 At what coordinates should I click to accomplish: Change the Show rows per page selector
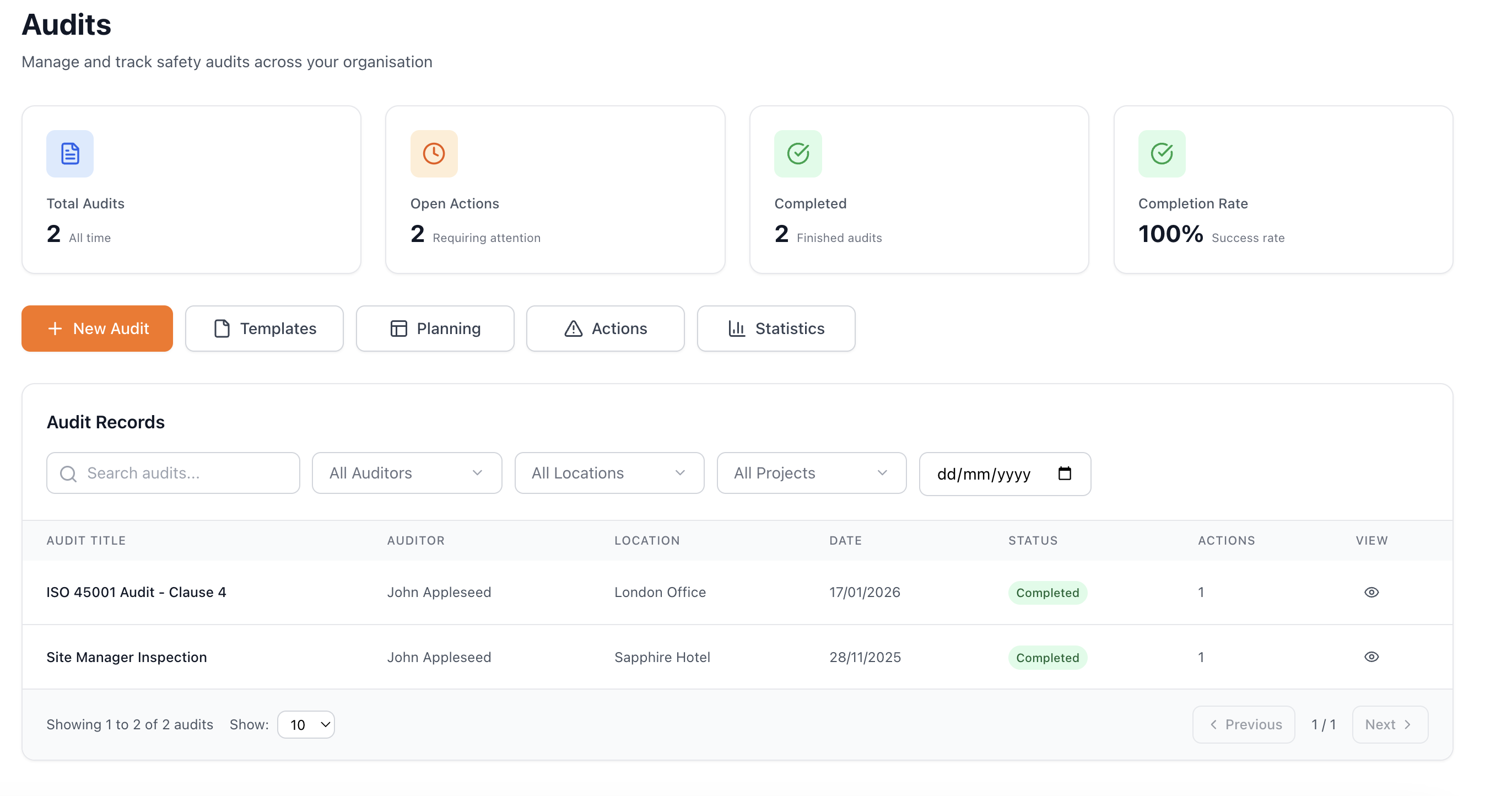tap(306, 724)
